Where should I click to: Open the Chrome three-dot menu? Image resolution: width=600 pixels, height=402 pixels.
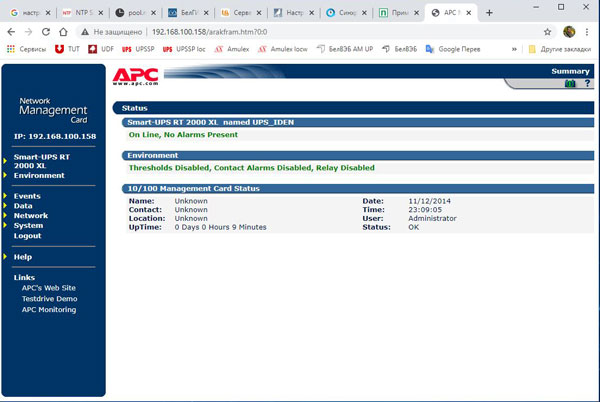pos(587,31)
